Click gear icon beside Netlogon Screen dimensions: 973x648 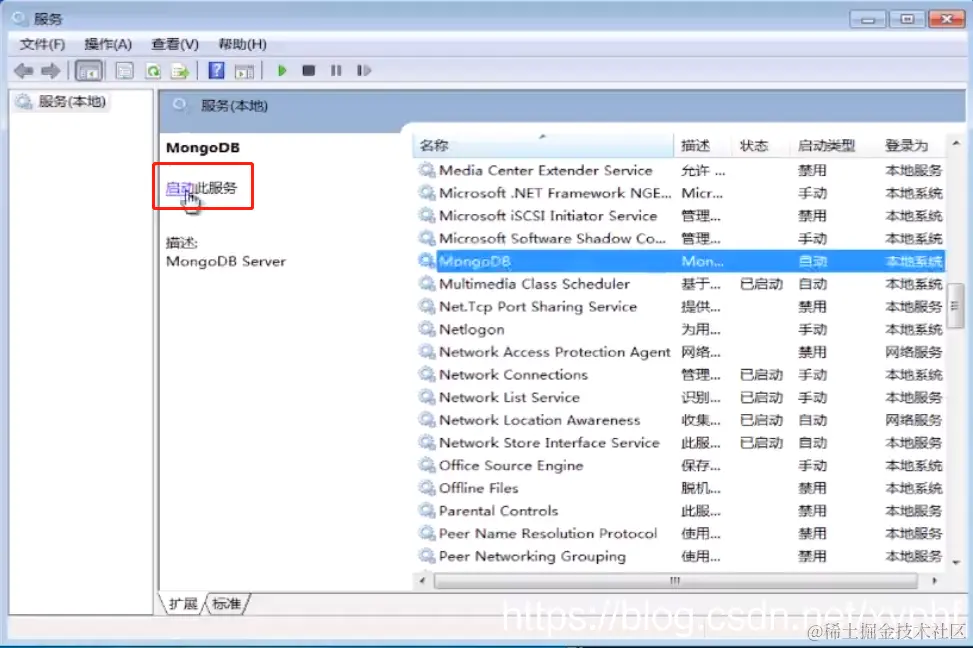(x=426, y=329)
